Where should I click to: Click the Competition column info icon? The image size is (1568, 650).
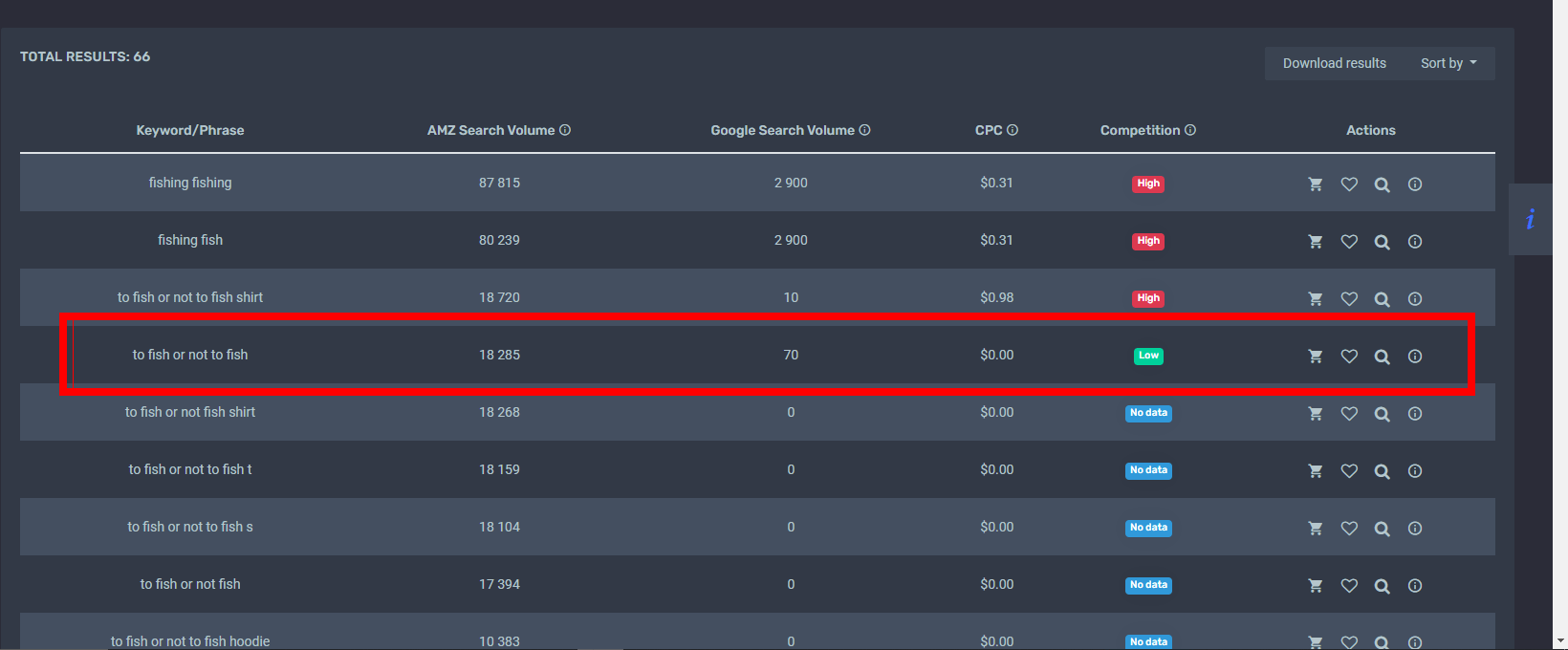tap(1190, 130)
